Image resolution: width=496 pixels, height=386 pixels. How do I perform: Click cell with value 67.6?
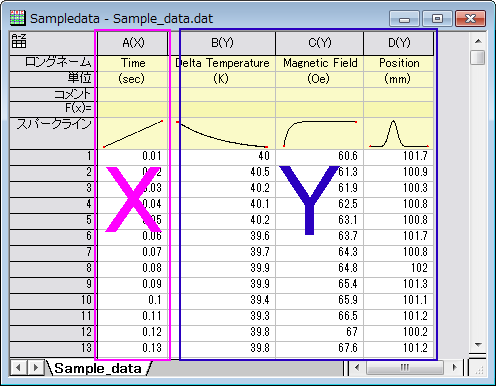pos(319,348)
